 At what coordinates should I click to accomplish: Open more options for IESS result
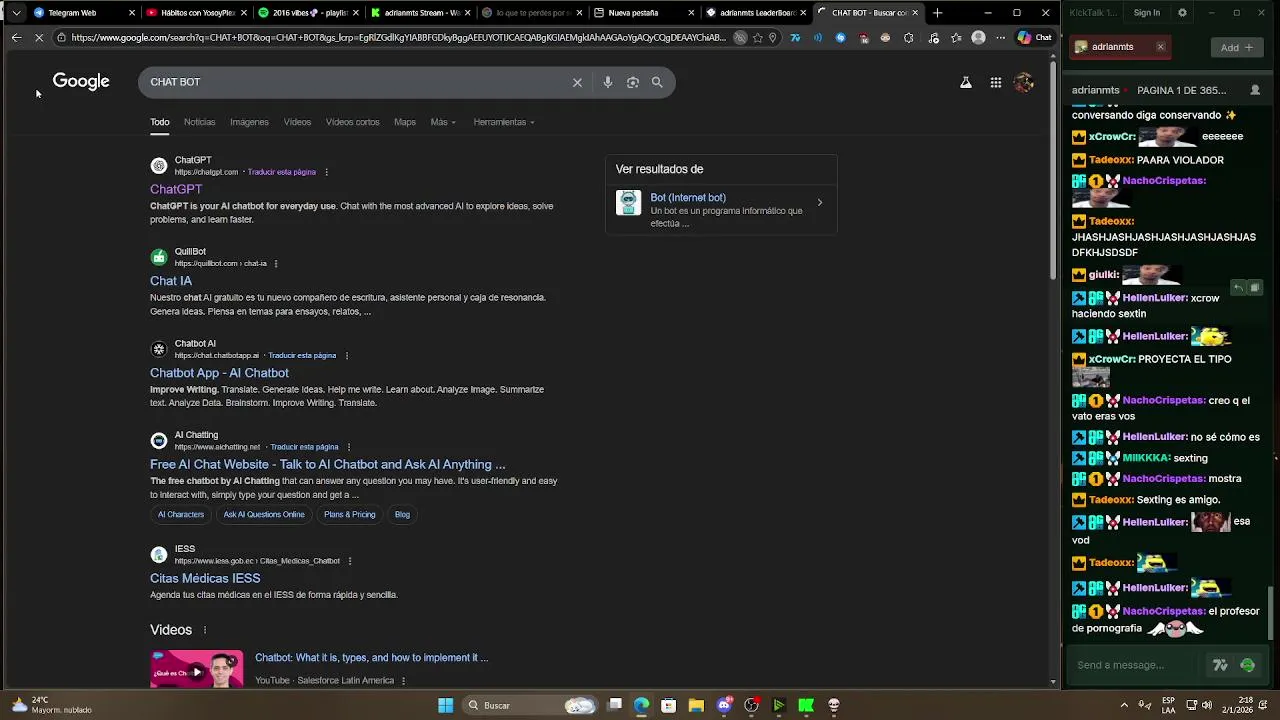[x=349, y=561]
